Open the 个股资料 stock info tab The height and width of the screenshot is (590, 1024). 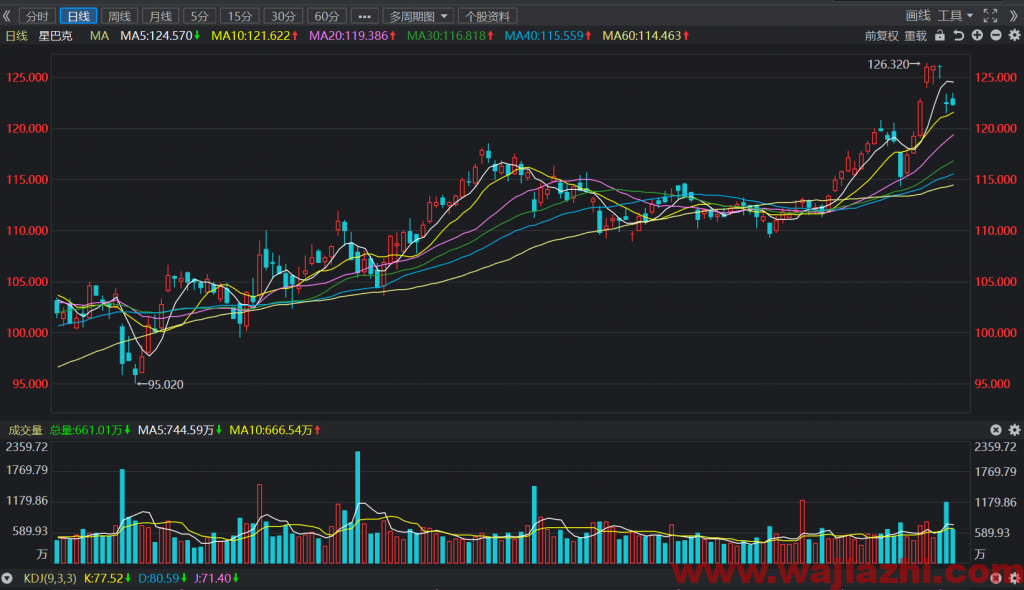click(x=488, y=16)
